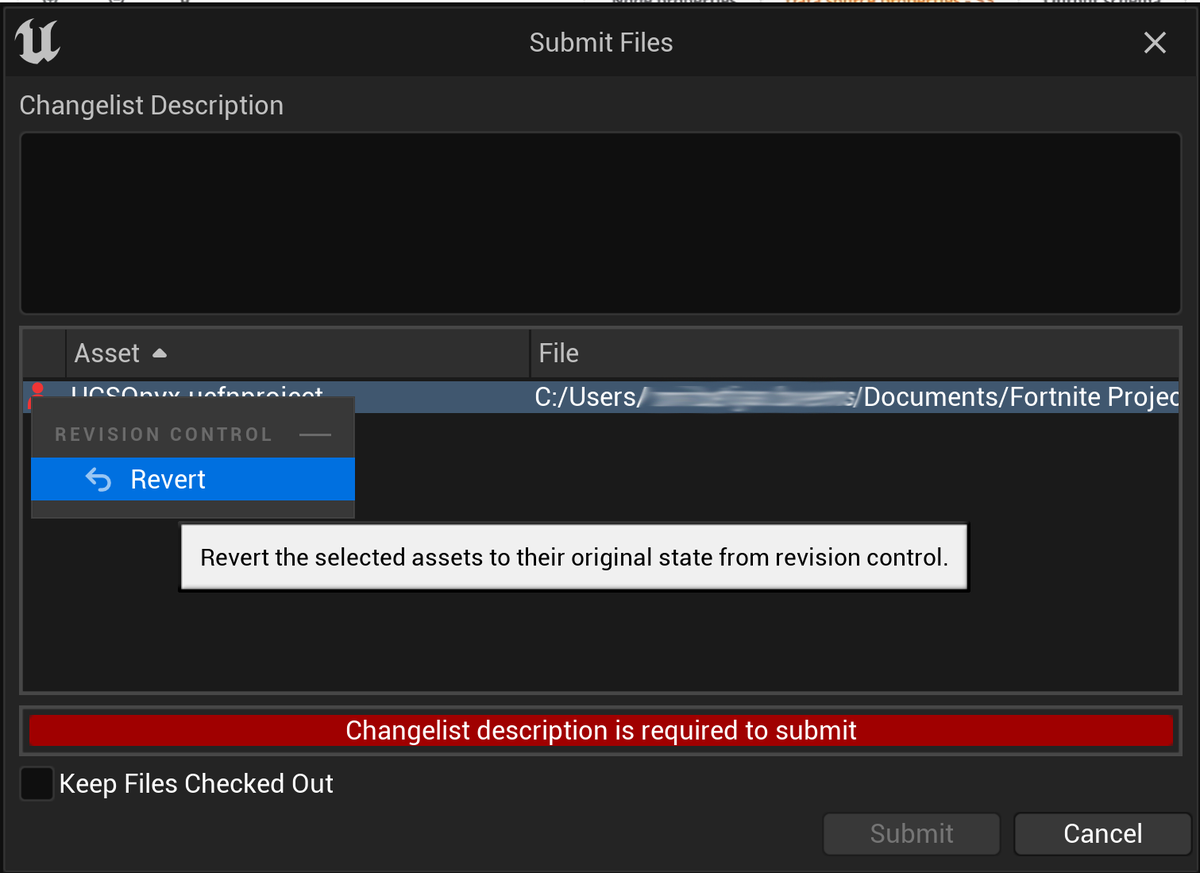Collapse the Revision Control menu section
The height and width of the screenshot is (873, 1200).
[316, 434]
